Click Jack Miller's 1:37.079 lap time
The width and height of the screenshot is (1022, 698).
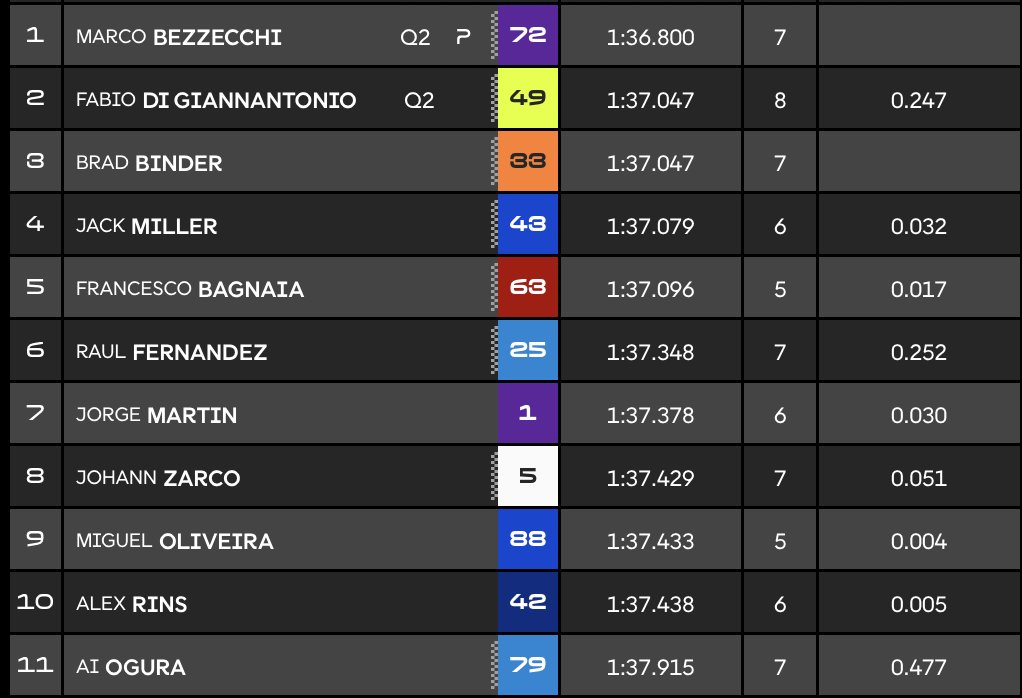650,226
